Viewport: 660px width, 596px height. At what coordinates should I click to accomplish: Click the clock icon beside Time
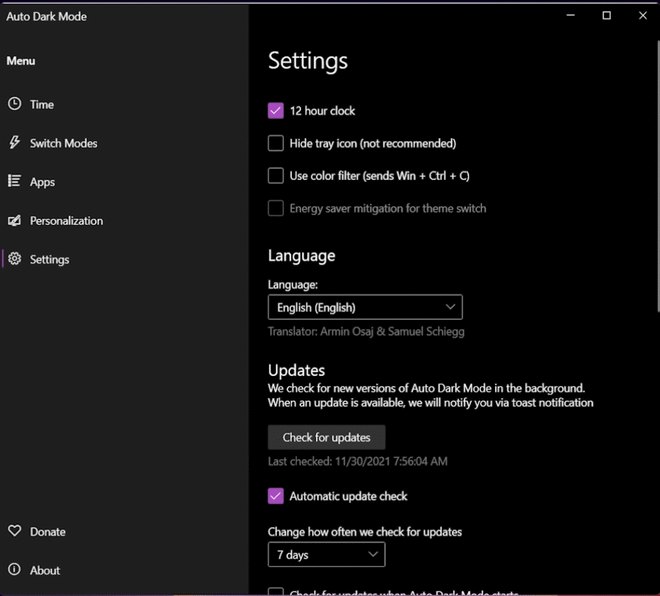14,104
